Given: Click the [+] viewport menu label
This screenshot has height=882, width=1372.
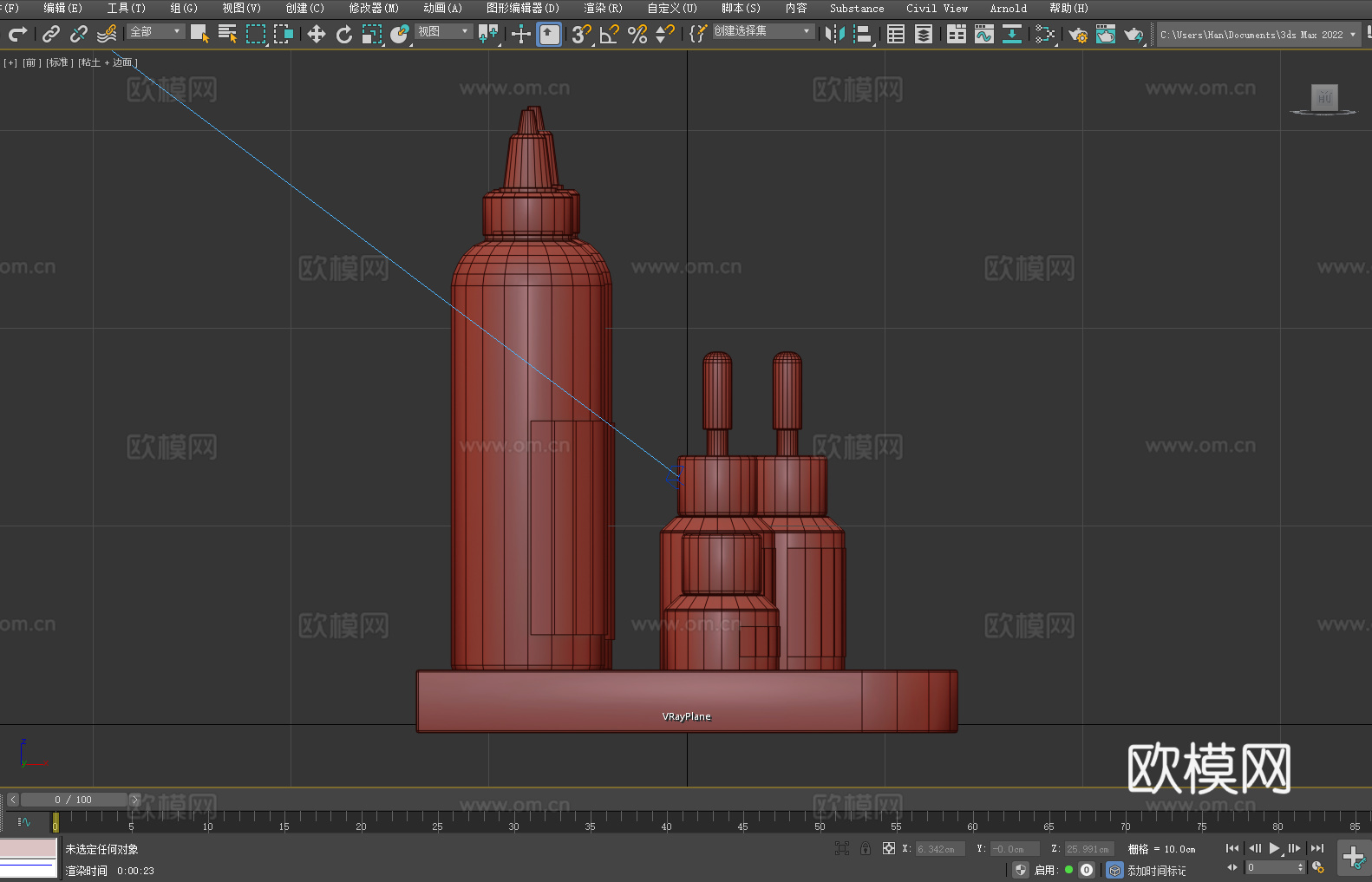Looking at the screenshot, I should 10,62.
